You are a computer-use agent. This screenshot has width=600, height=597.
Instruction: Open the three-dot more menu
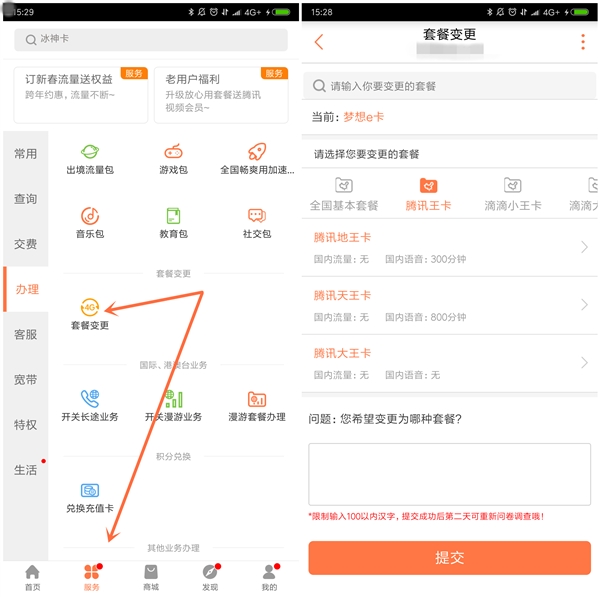pos(583,42)
